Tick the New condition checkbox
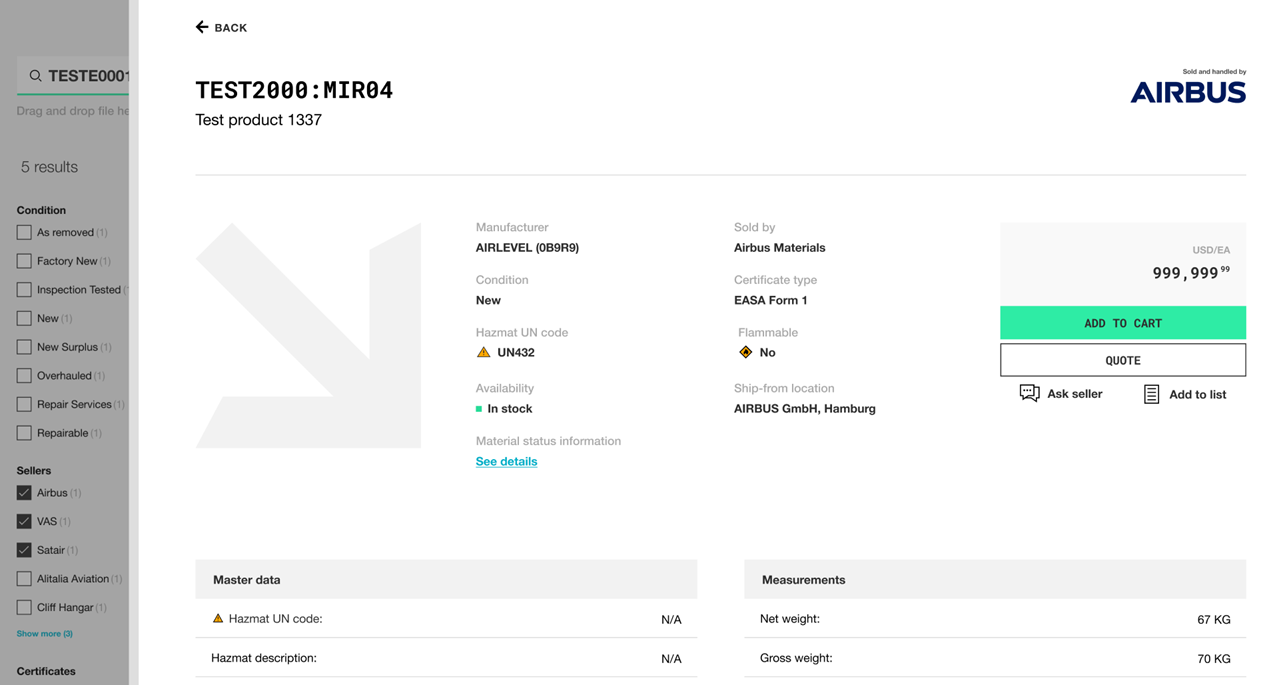The height and width of the screenshot is (685, 1280). 24,318
